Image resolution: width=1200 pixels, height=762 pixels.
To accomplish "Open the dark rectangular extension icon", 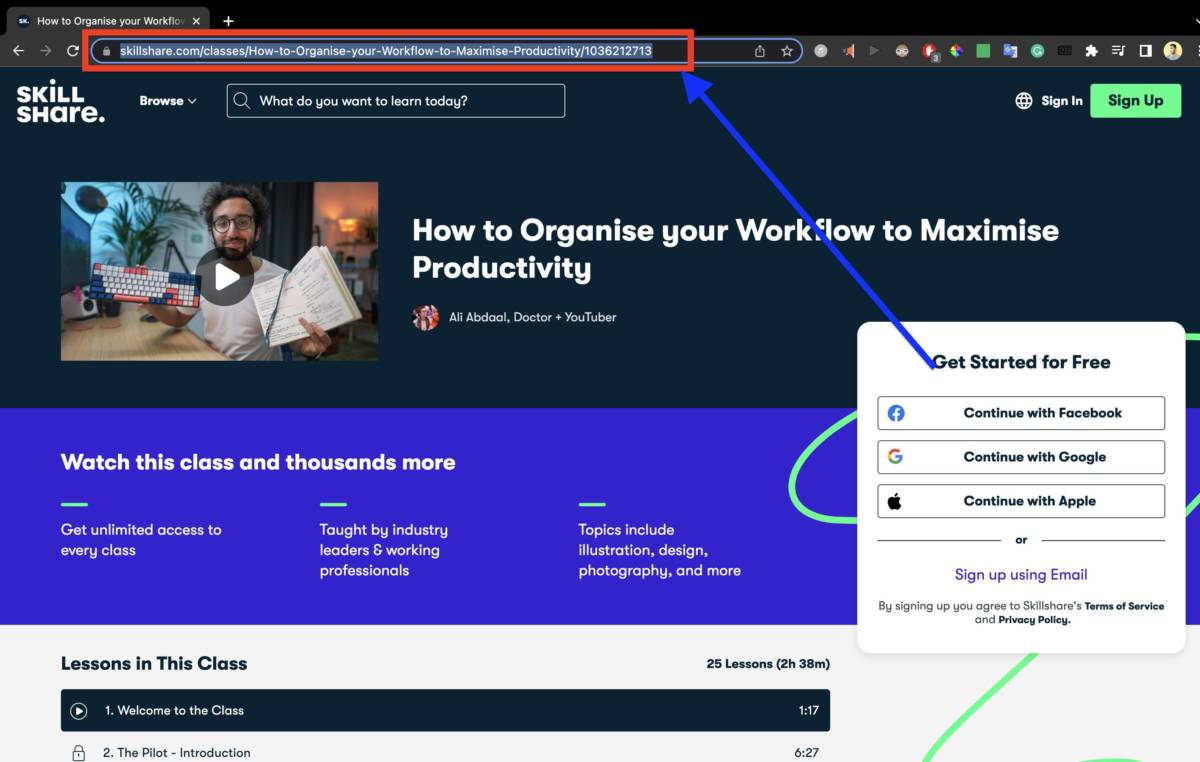I will click(x=1064, y=51).
